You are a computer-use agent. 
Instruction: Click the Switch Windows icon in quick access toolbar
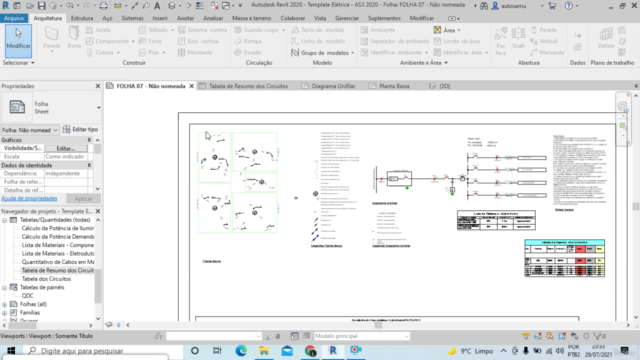pyautogui.click(x=226, y=6)
